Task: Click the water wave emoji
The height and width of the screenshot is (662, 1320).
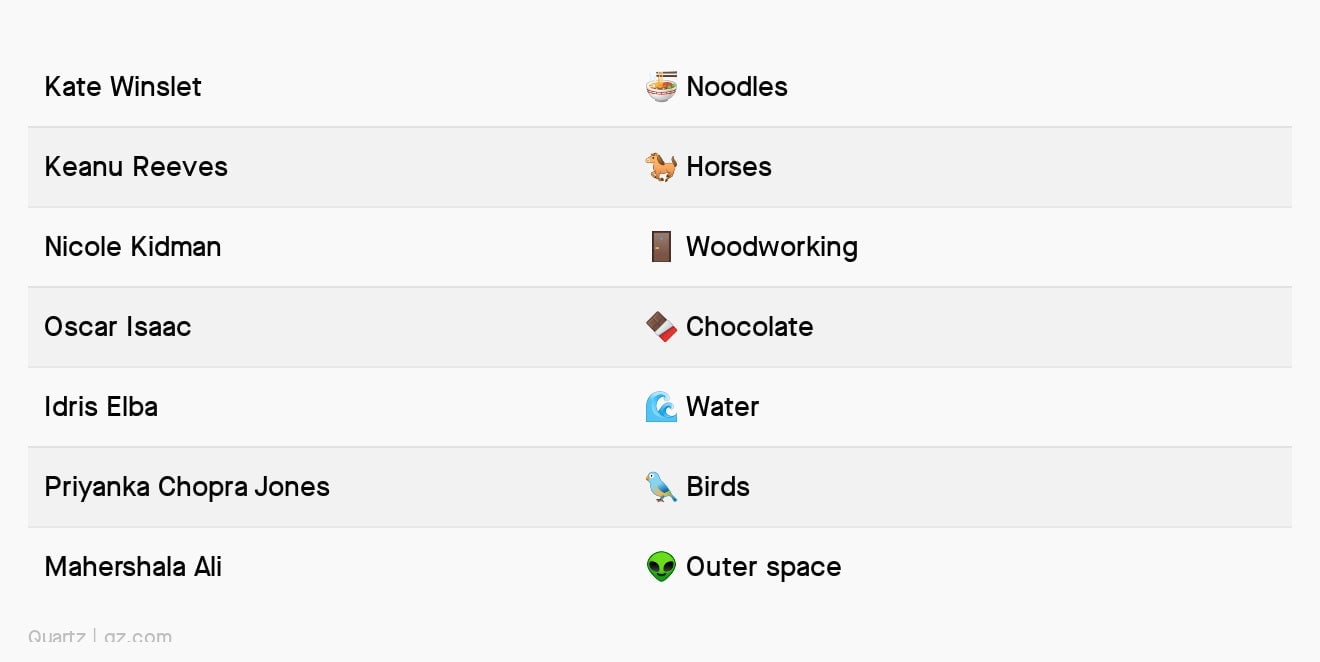Action: pos(661,407)
